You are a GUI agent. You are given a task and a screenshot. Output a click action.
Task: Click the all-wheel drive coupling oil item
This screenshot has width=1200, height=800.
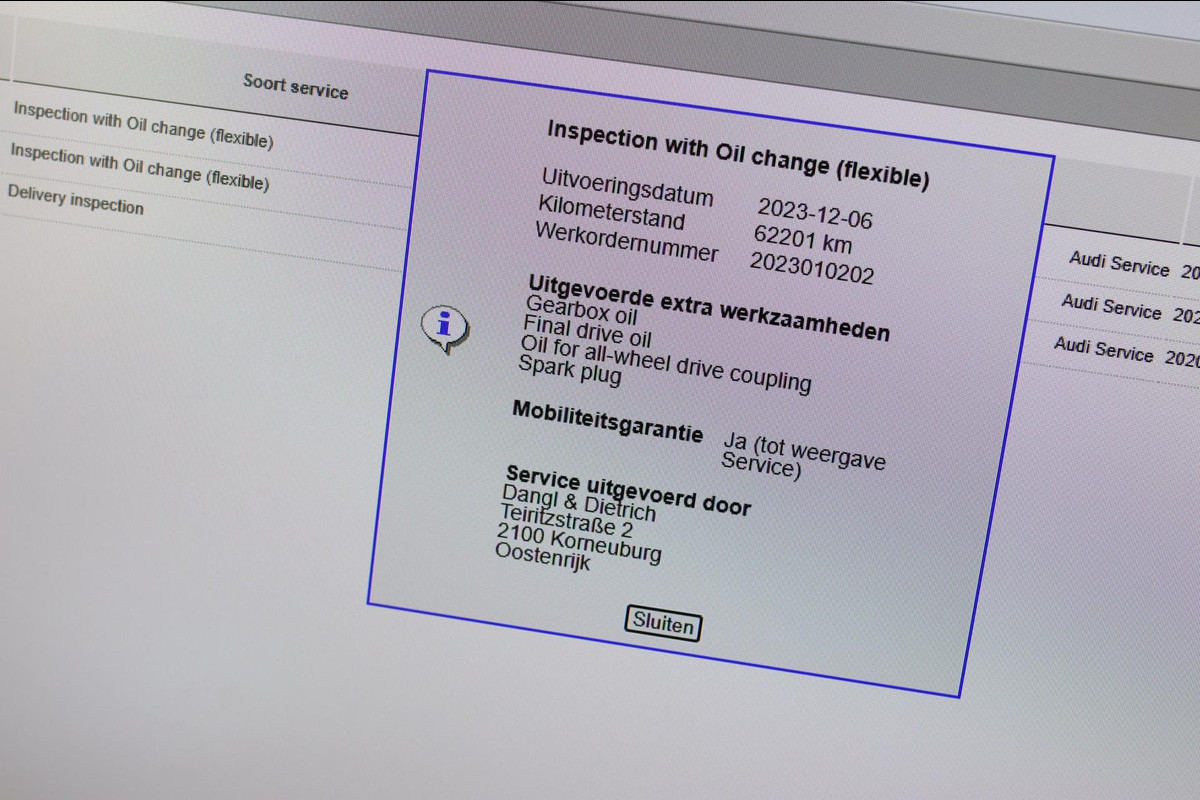pos(665,363)
